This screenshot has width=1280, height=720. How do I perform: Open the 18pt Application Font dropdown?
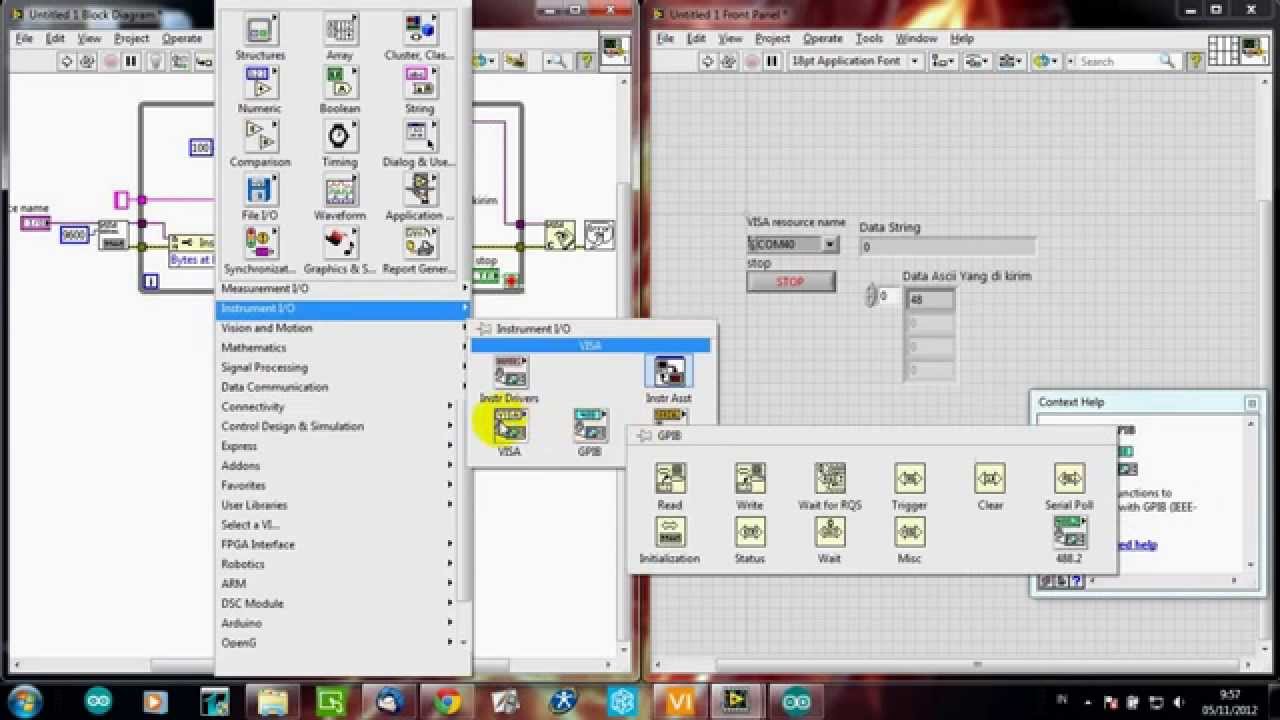856,61
